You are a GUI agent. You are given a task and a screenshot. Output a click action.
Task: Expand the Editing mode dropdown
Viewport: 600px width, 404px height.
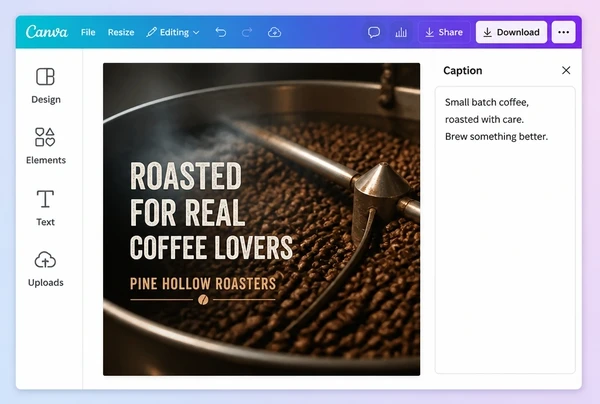[x=173, y=32]
